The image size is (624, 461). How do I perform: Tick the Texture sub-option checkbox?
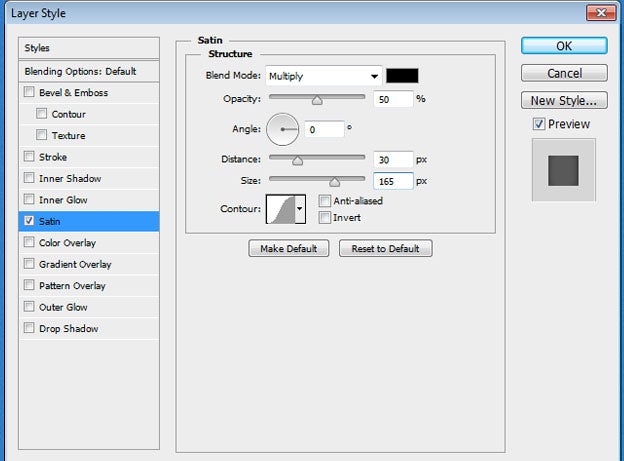click(41, 135)
